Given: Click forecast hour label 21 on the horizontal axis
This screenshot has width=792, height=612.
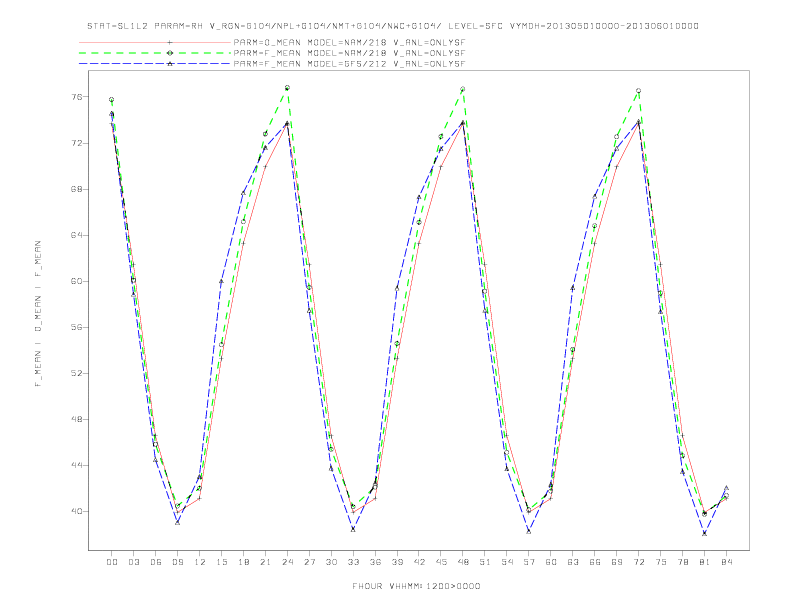Looking at the screenshot, I should [x=265, y=562].
